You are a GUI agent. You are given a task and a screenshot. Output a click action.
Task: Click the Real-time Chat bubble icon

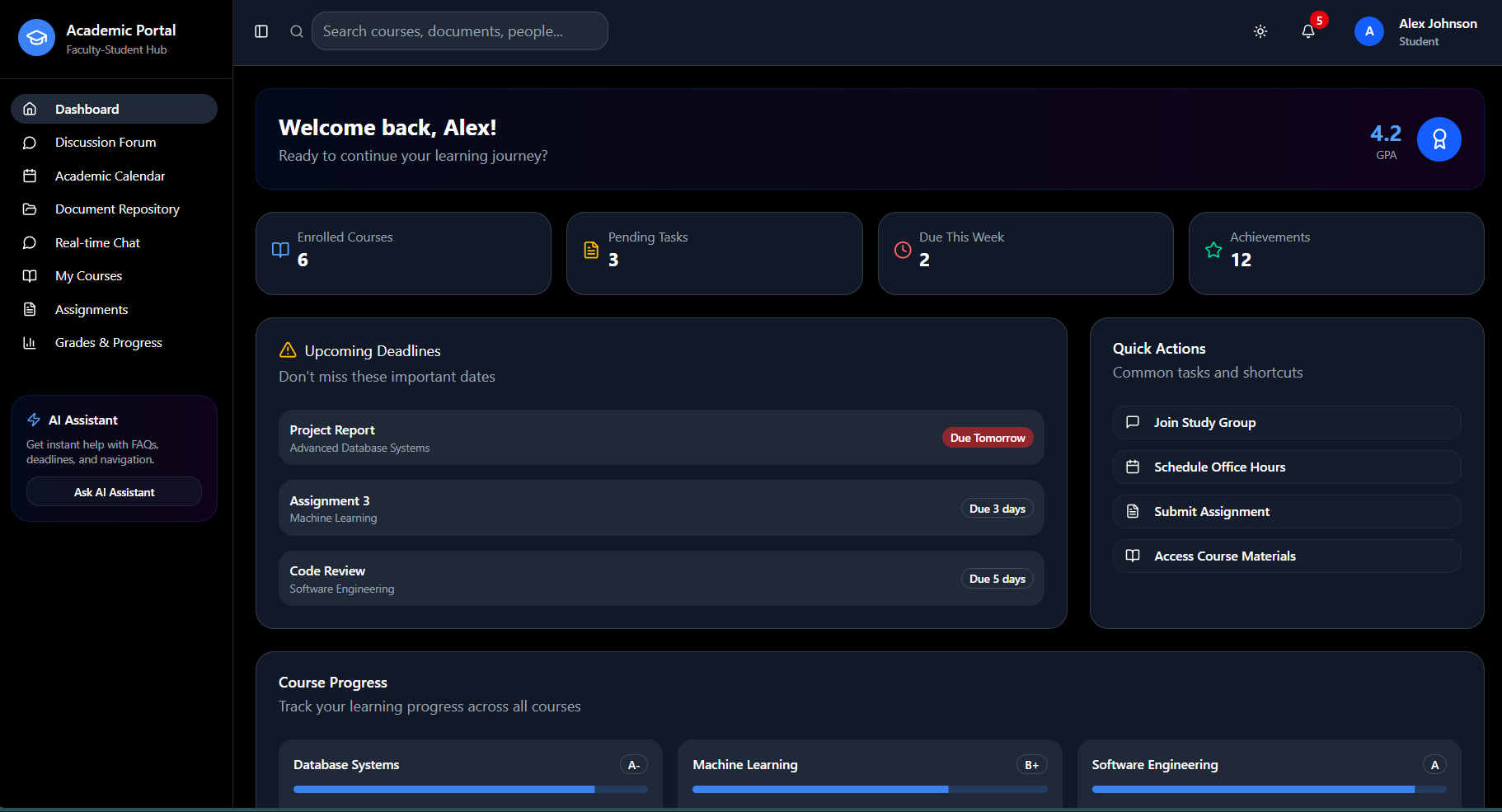pyautogui.click(x=30, y=242)
